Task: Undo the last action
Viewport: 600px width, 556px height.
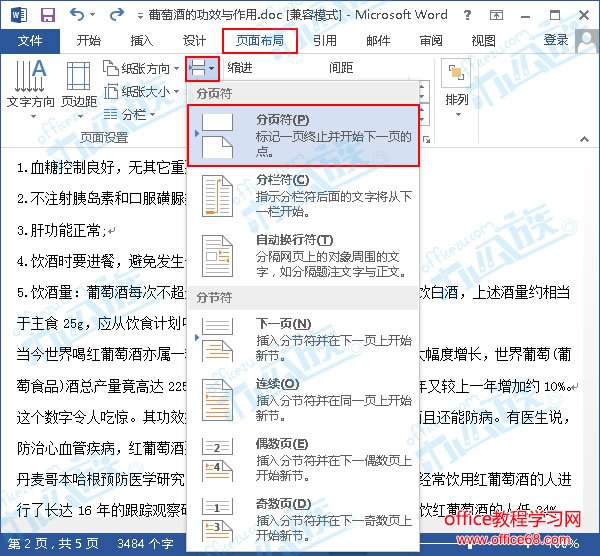Action: (77, 15)
